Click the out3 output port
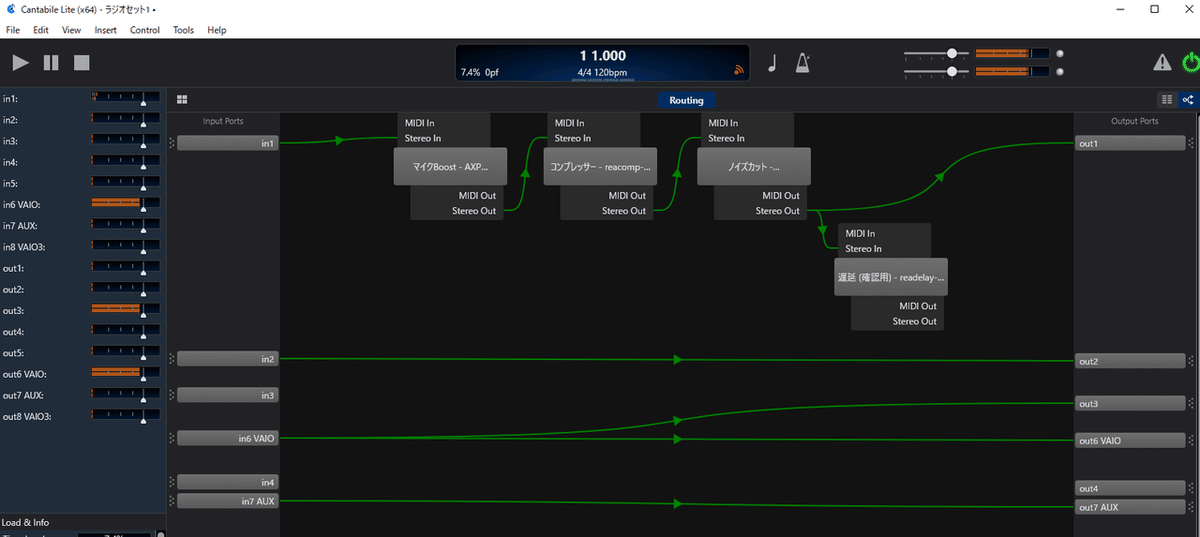The height and width of the screenshot is (537, 1200). point(1131,404)
